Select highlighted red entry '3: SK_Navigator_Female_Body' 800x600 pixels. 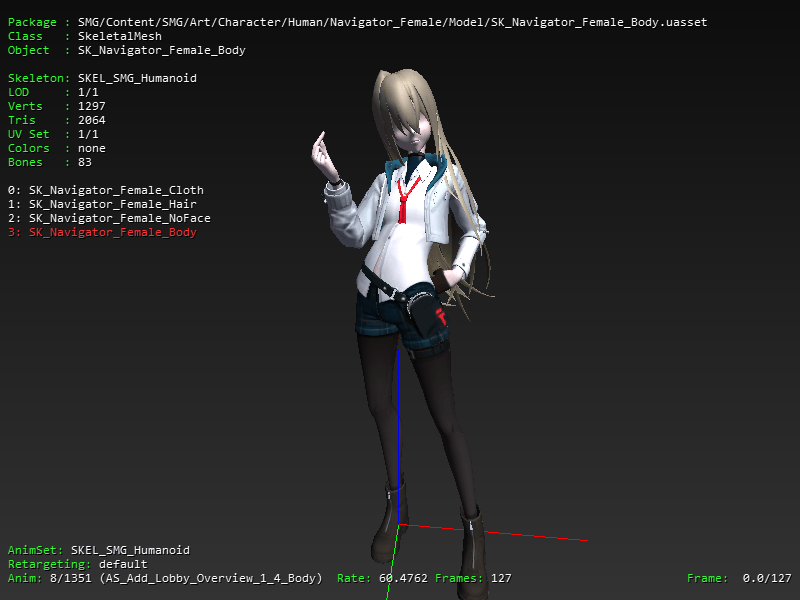click(102, 232)
